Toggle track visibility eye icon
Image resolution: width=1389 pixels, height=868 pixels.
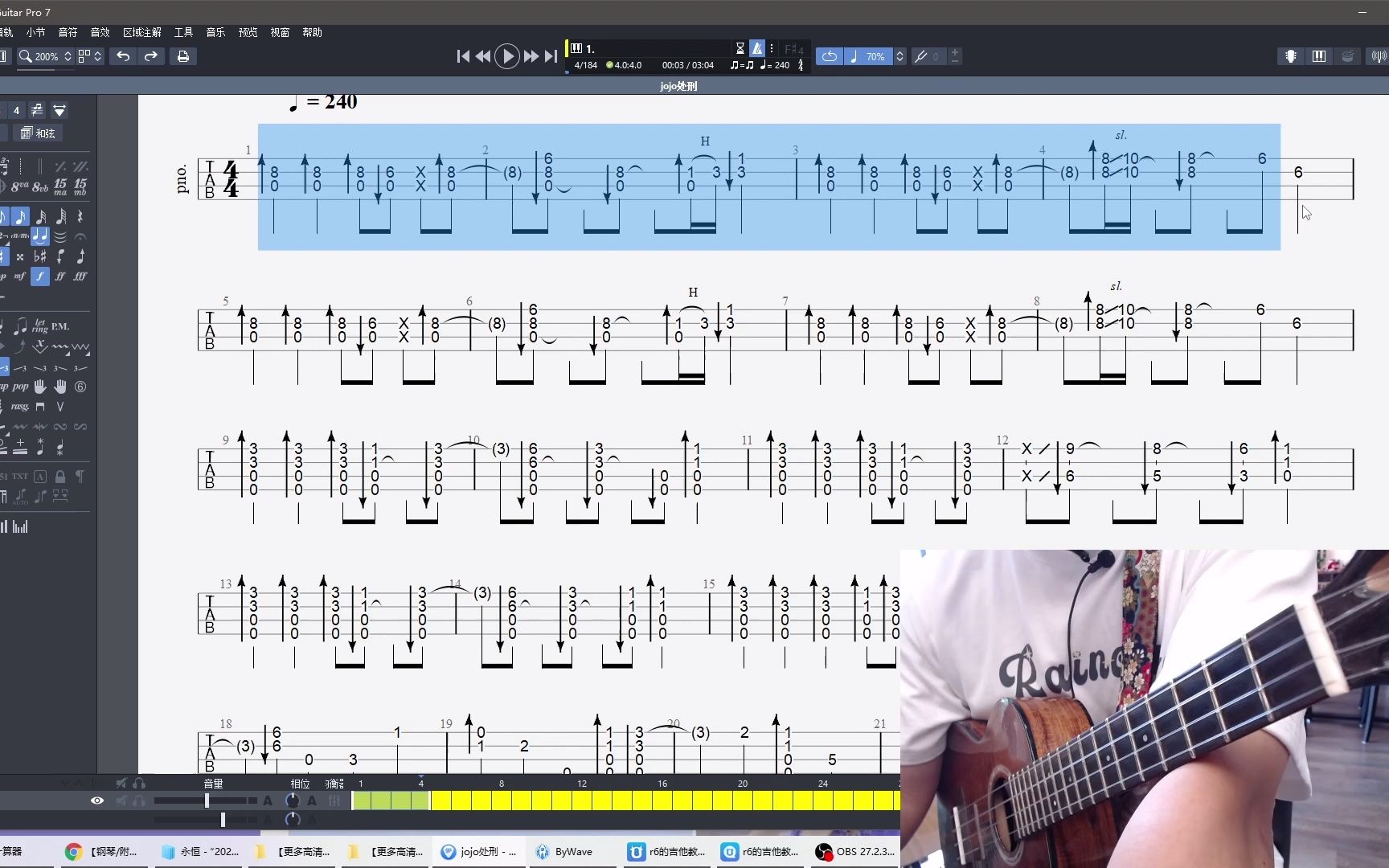[x=97, y=800]
